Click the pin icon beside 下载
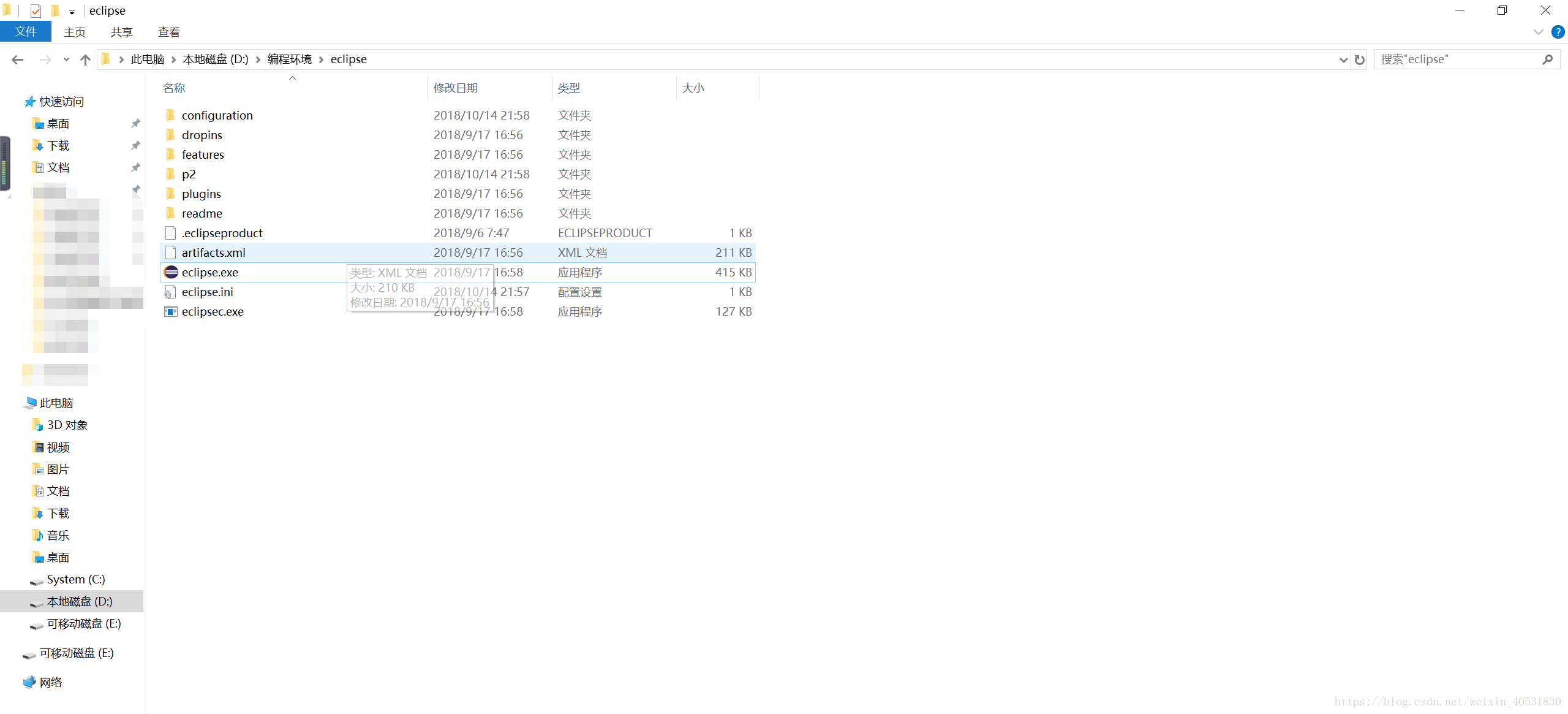 pyautogui.click(x=136, y=145)
